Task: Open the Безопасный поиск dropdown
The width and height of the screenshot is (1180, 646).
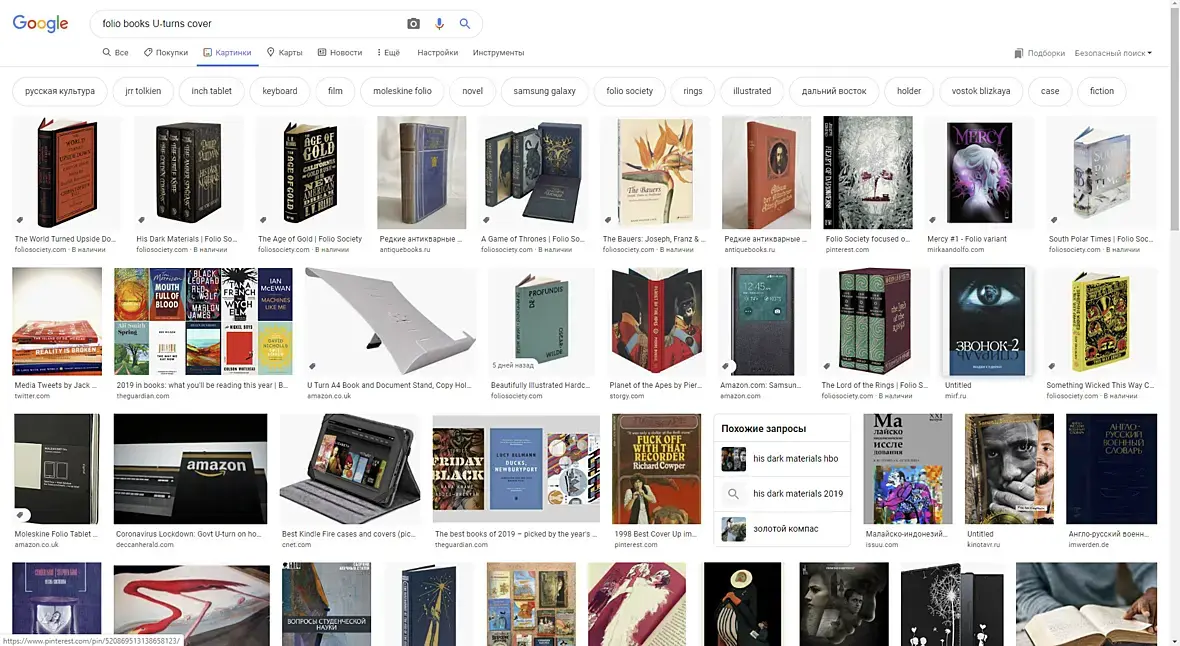Action: pyautogui.click(x=1113, y=53)
